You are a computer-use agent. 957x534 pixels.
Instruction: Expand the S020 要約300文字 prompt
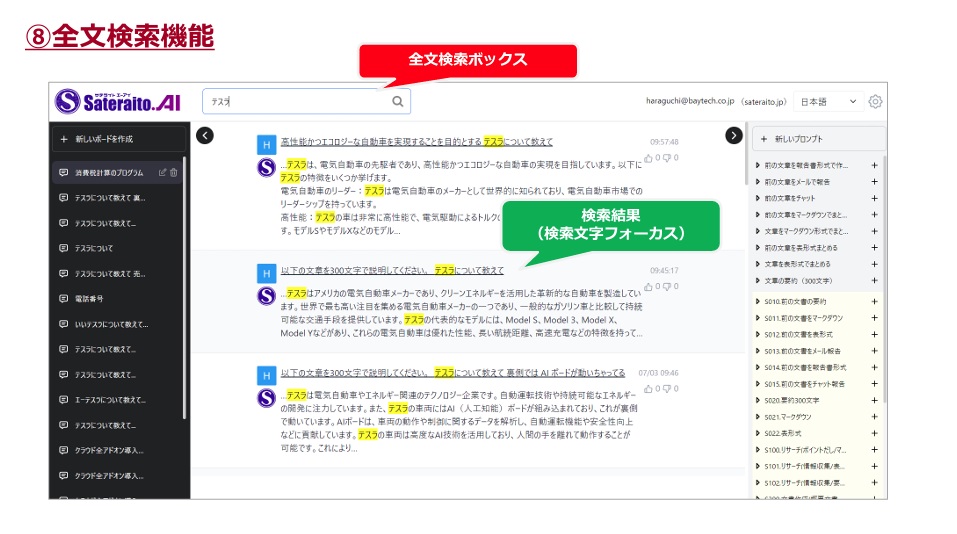tap(757, 400)
